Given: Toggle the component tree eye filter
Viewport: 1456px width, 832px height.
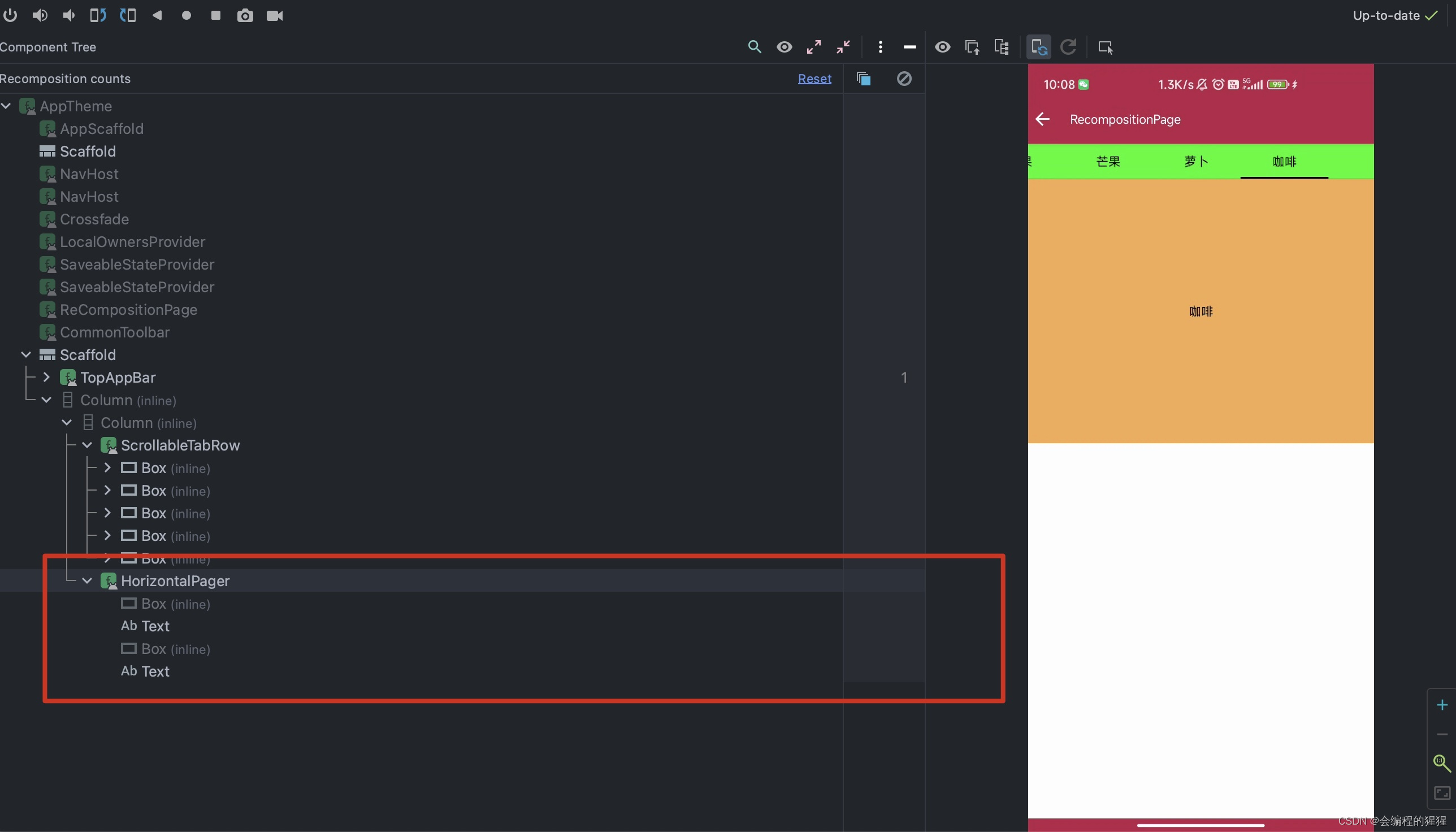Looking at the screenshot, I should (784, 47).
